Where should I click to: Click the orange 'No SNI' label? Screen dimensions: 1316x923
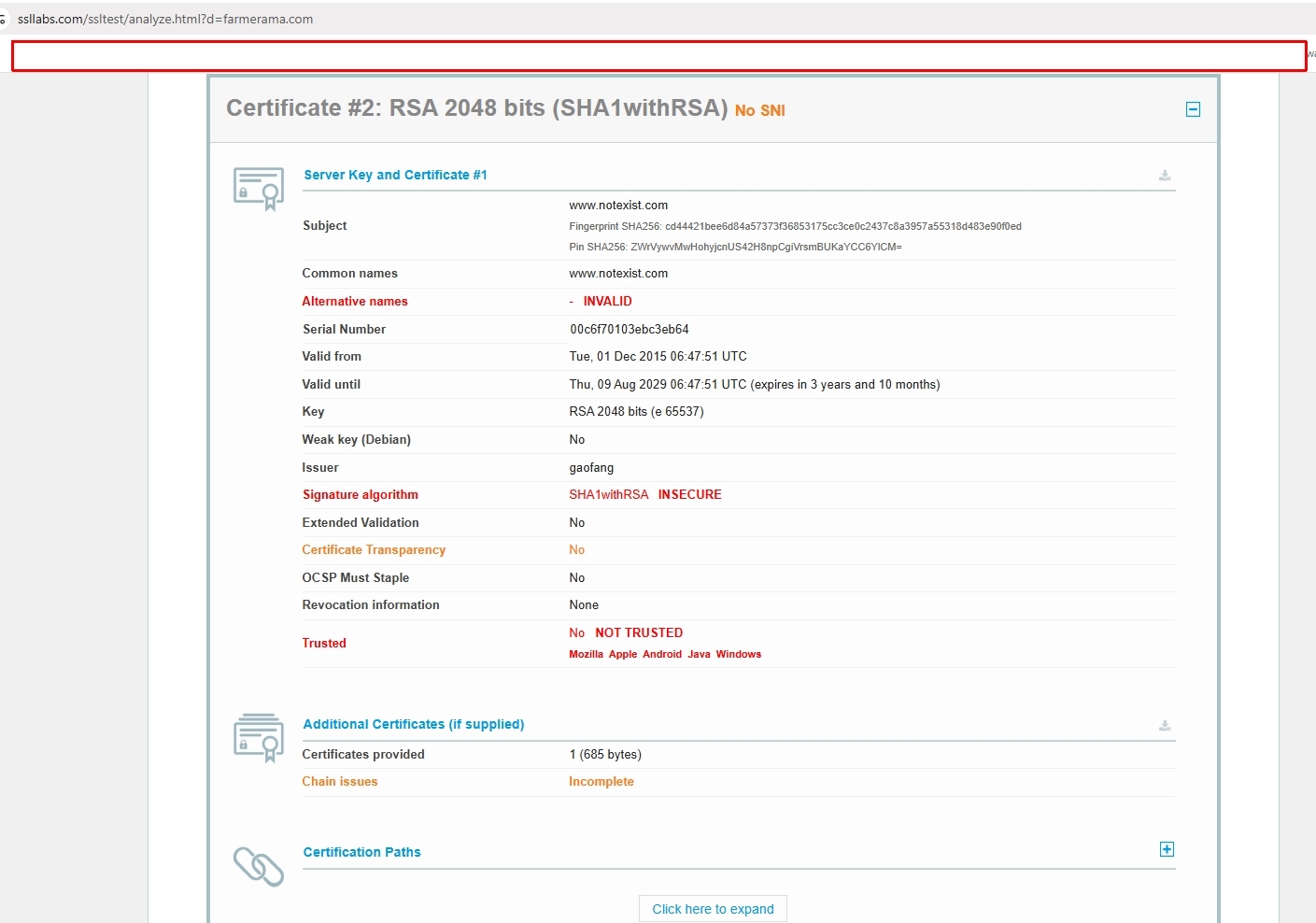click(x=759, y=111)
